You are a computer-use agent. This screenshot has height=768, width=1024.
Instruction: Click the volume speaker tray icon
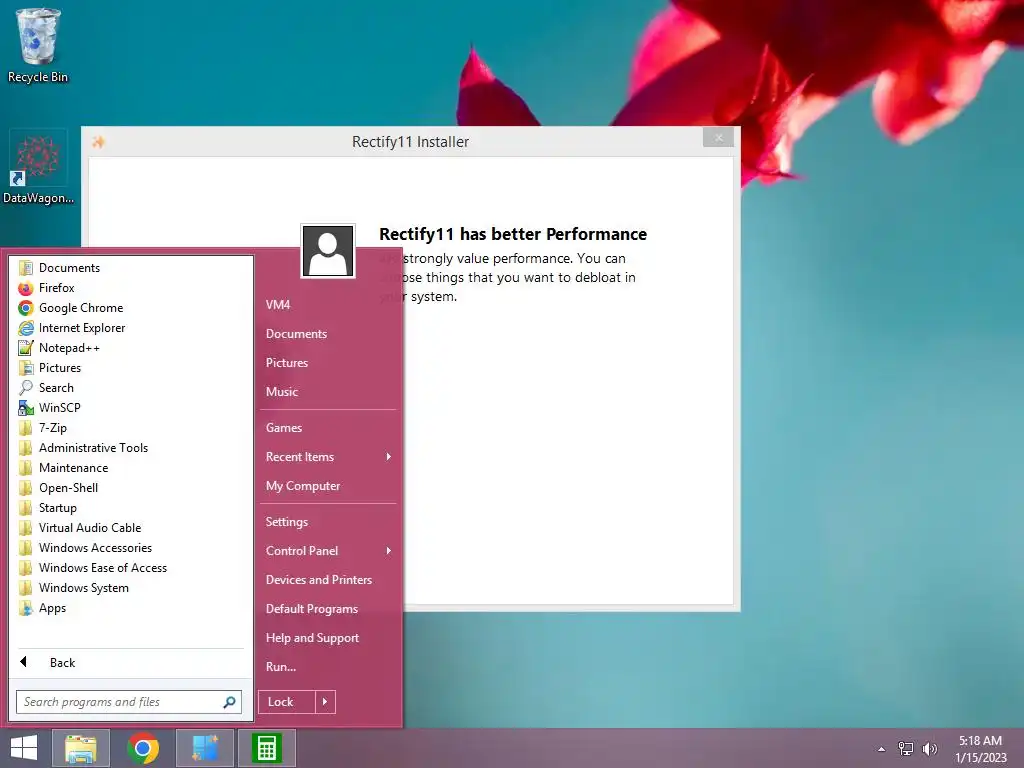pos(929,749)
